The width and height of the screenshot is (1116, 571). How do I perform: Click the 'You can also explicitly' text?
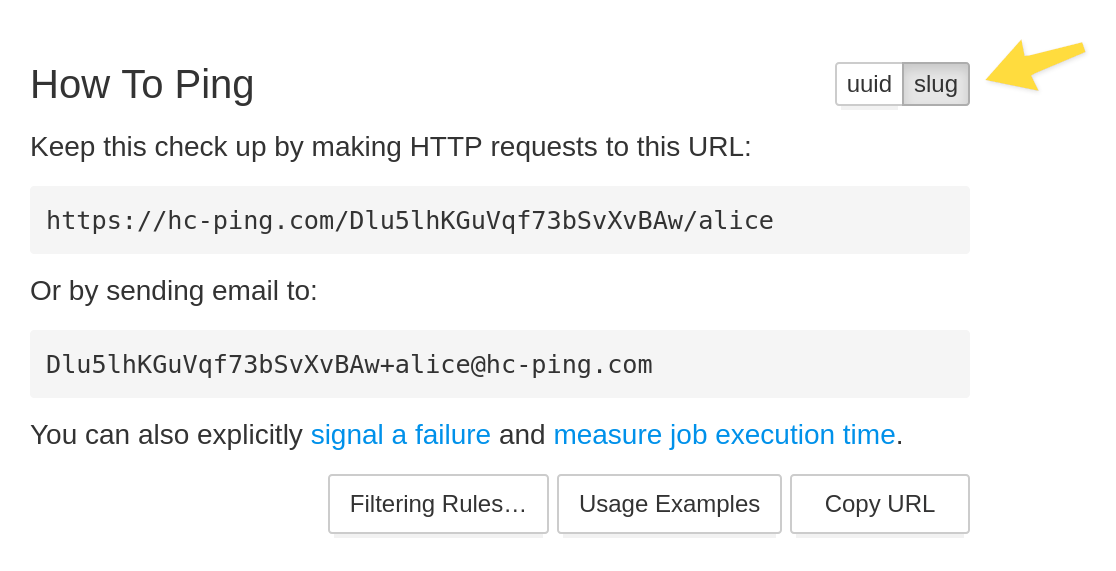[166, 435]
